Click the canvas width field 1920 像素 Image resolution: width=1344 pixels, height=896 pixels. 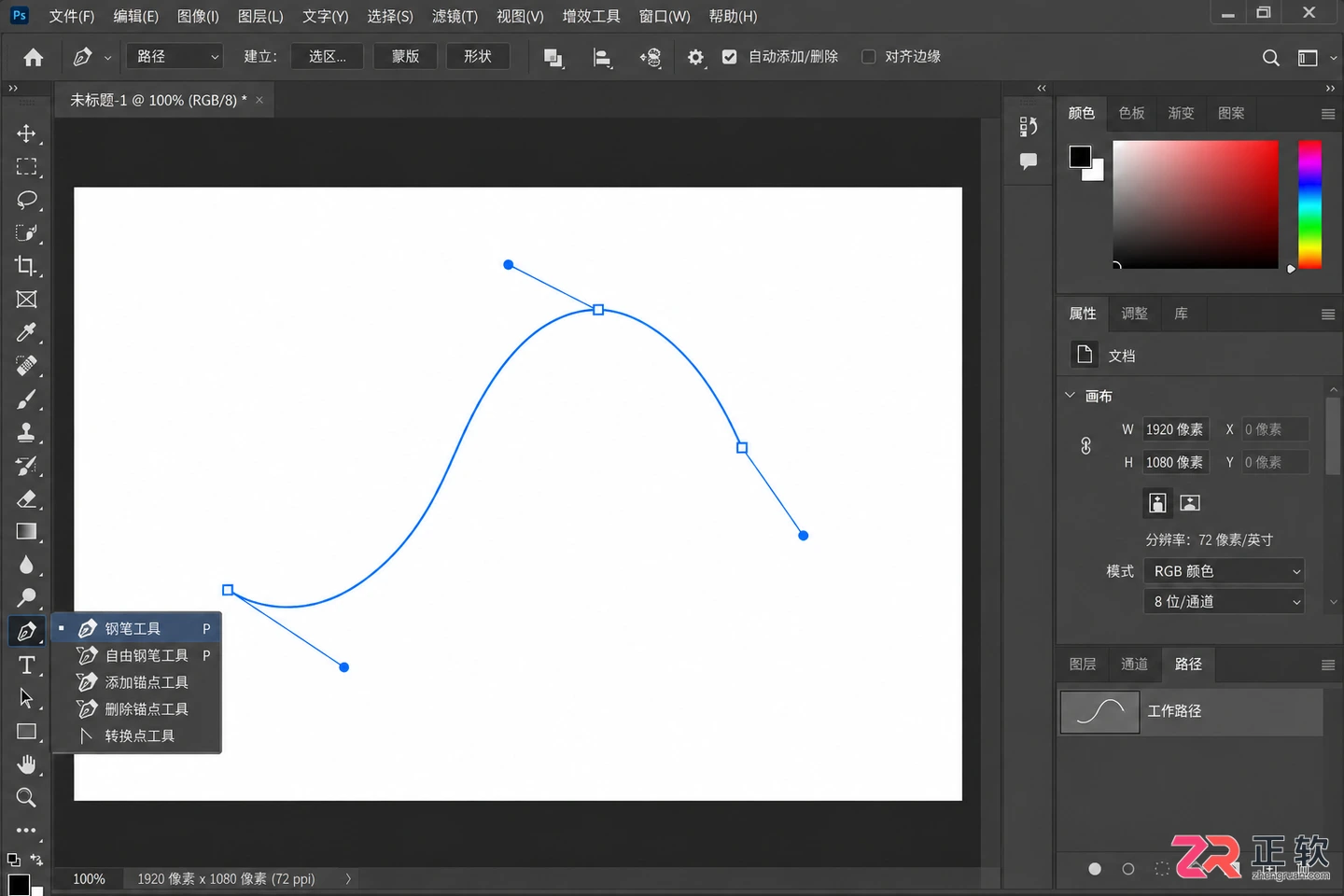[1175, 429]
